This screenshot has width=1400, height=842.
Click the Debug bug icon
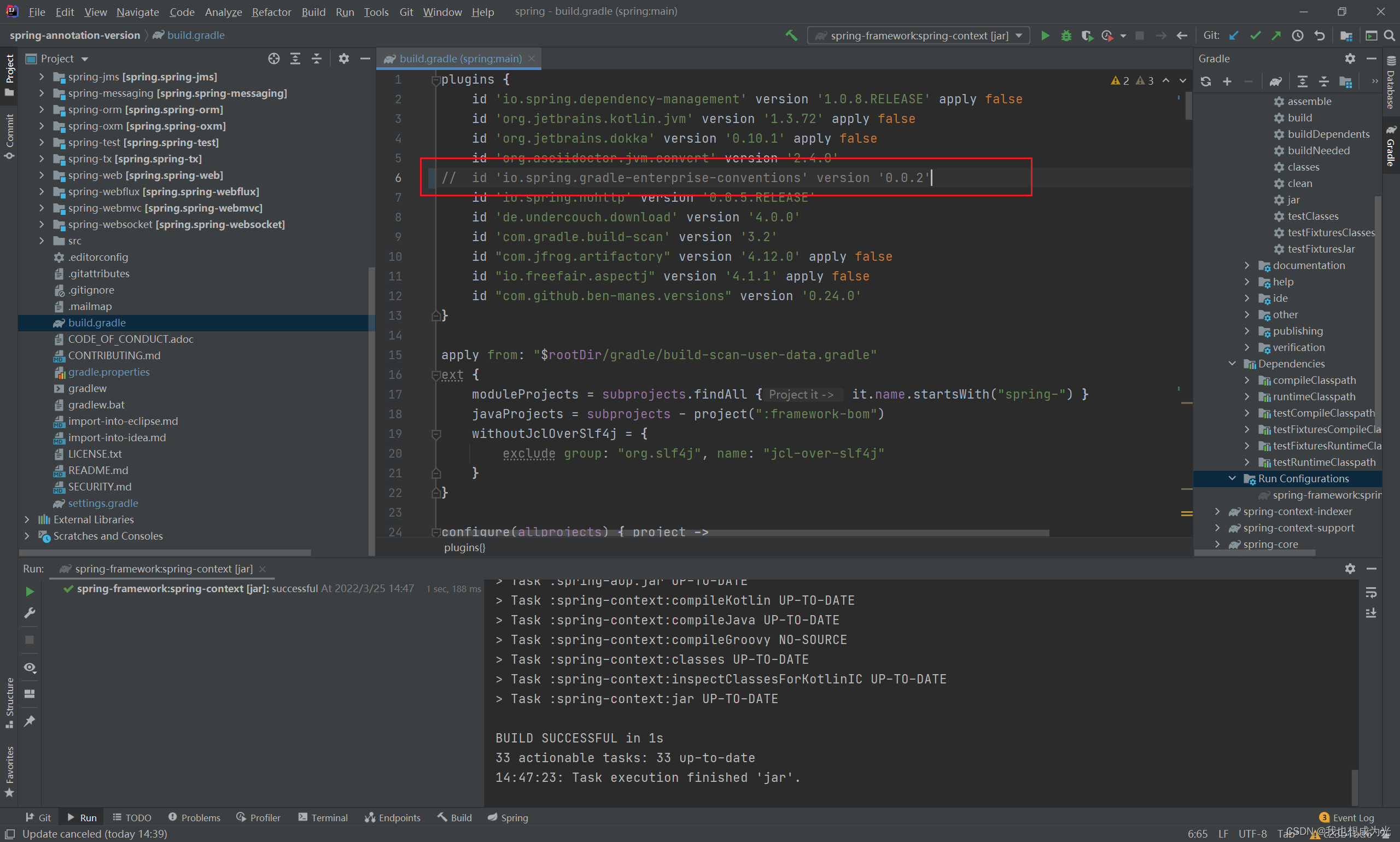tap(1066, 36)
